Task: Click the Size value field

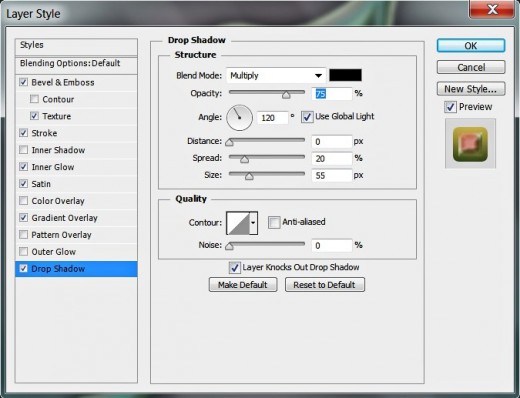Action: 332,175
